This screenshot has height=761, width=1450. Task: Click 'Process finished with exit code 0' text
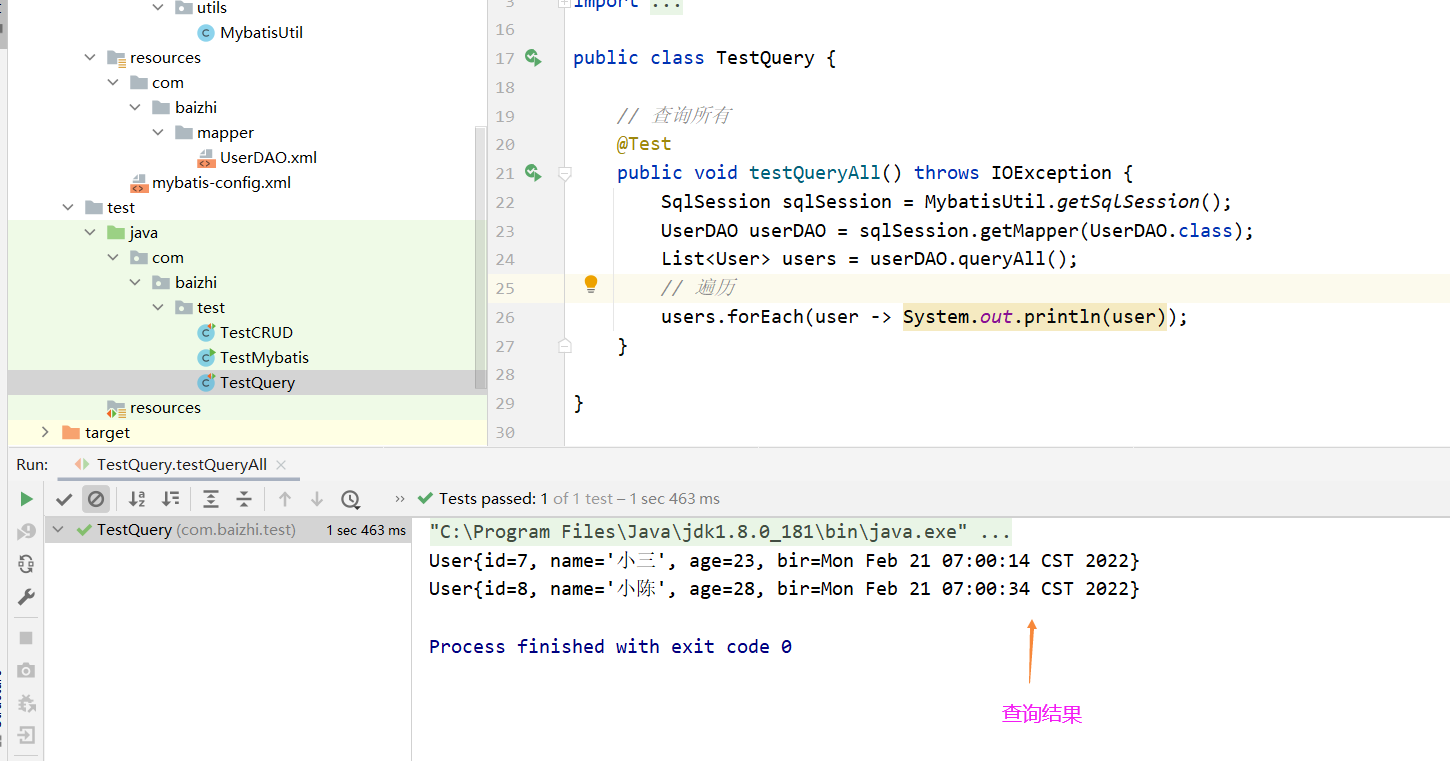(x=610, y=647)
